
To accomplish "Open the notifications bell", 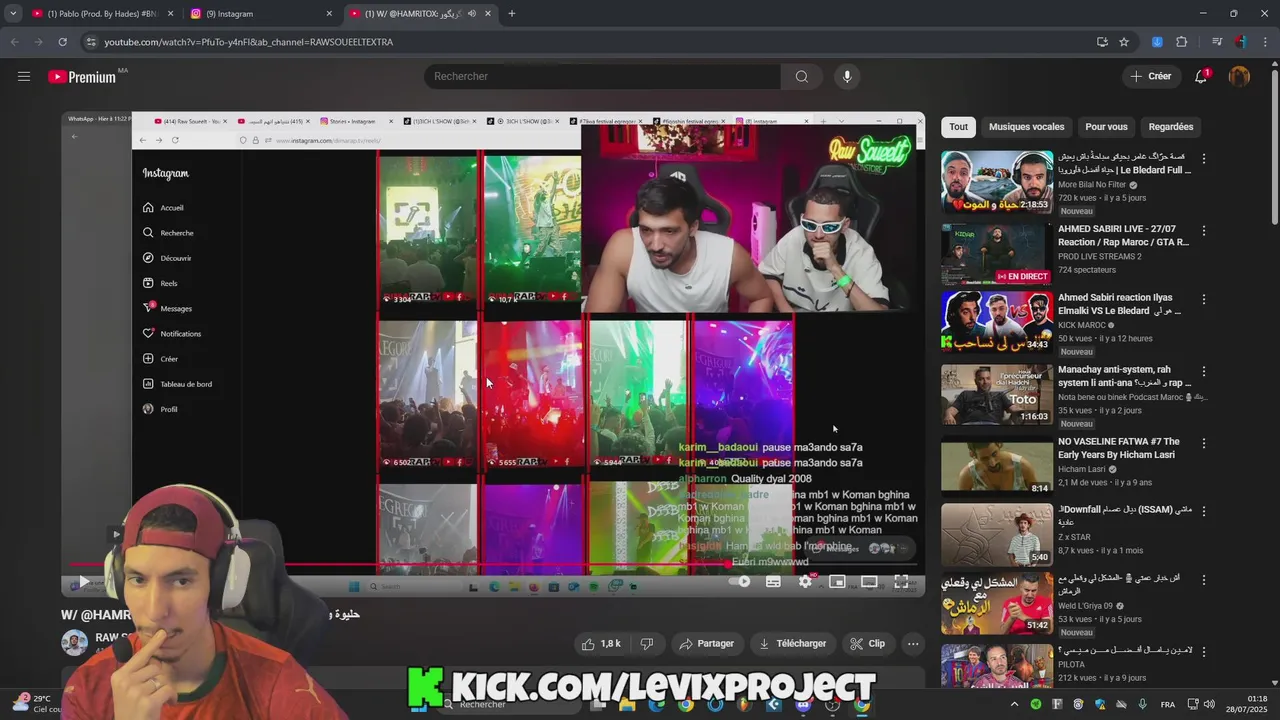I will (1201, 76).
